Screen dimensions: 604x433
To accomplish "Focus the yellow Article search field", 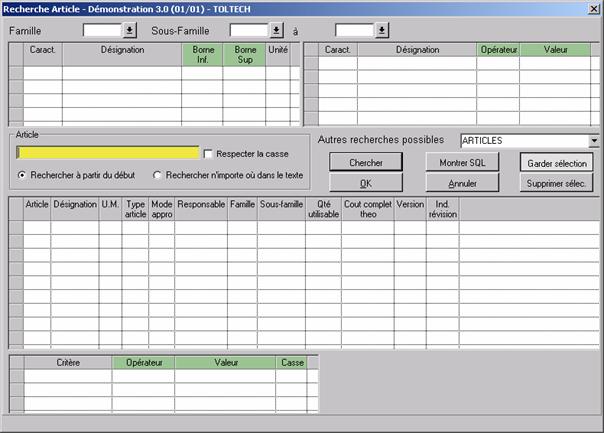I will 108,153.
